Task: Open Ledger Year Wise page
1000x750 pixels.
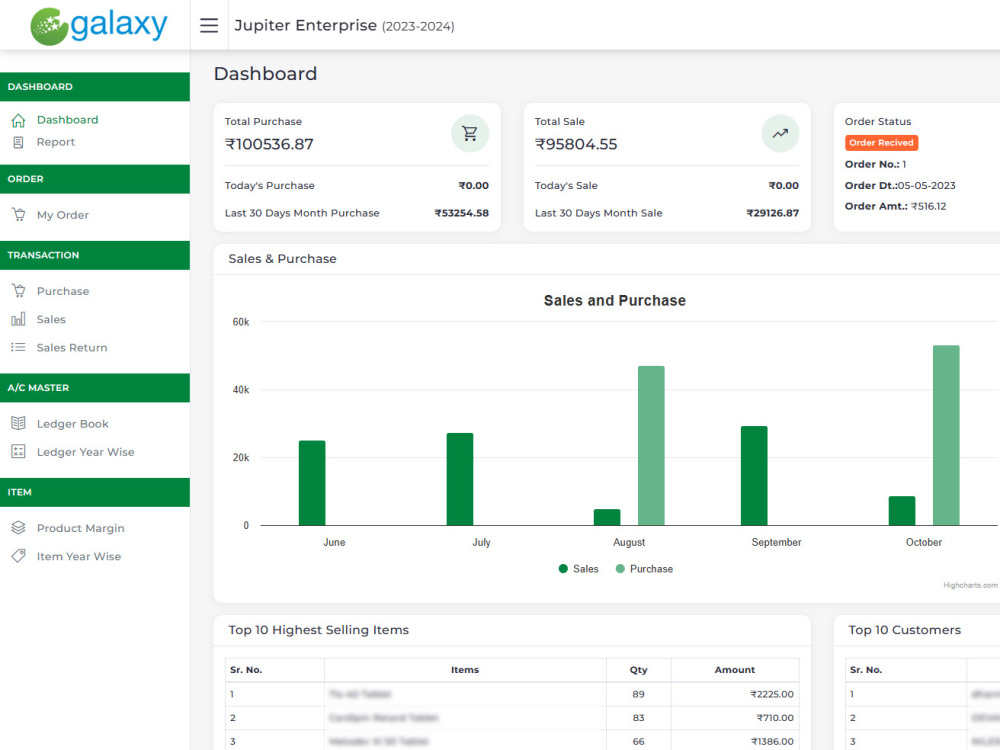Action: [x=85, y=452]
